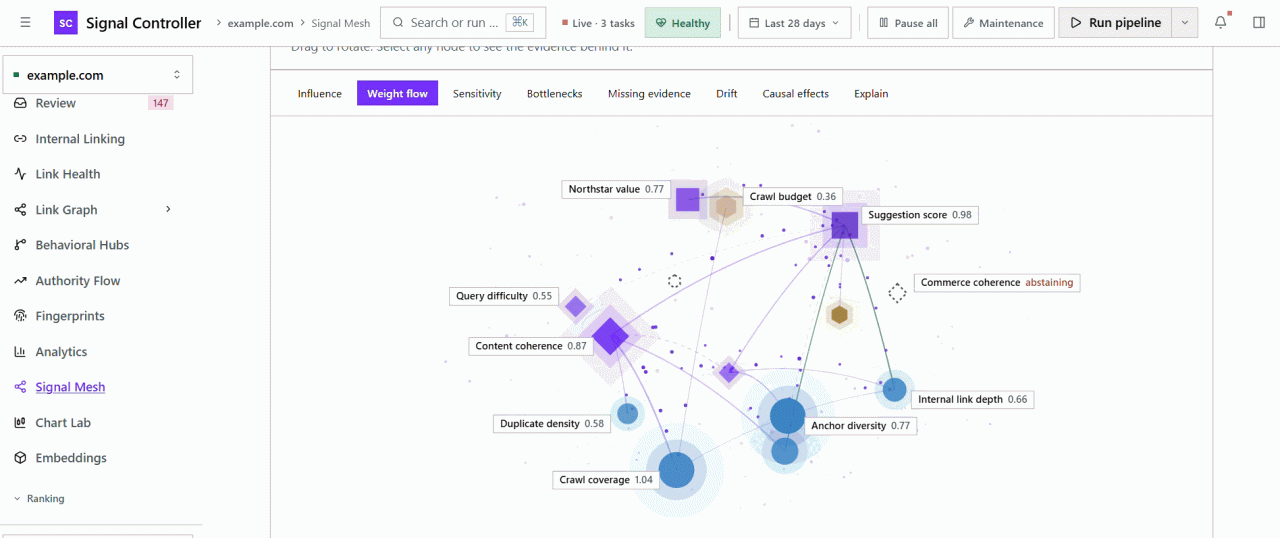Click the Crawl coverage 1.04 label
1280x538 pixels.
606,480
